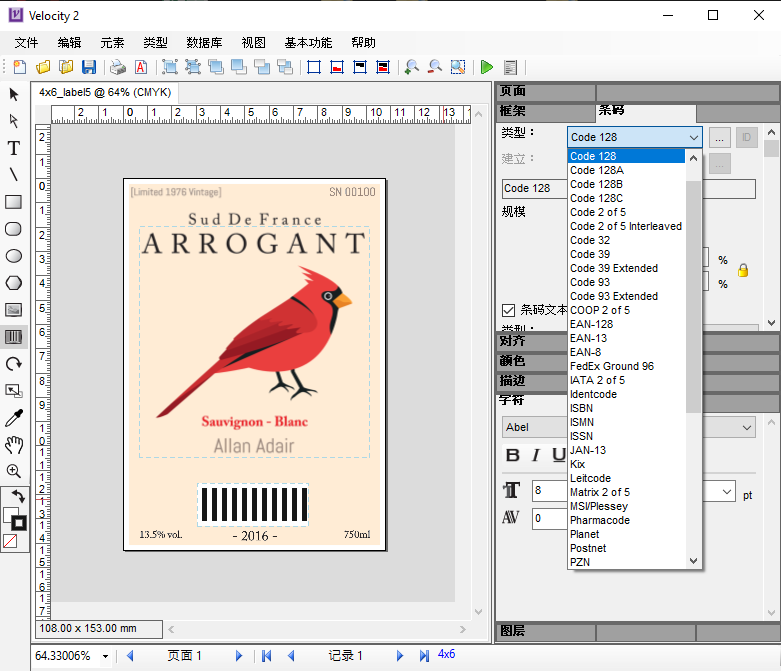Open the Abel font dropdown
781x671 pixels.
pos(746,428)
